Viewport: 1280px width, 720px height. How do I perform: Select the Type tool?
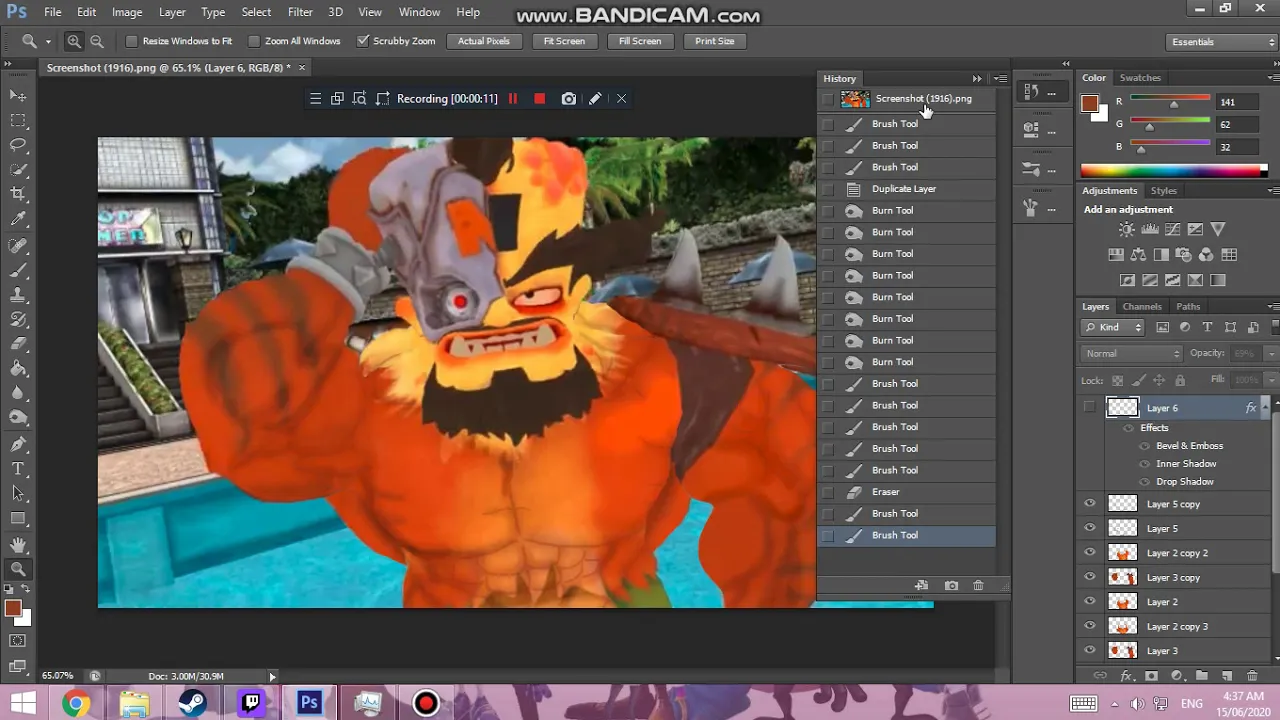pyautogui.click(x=18, y=469)
